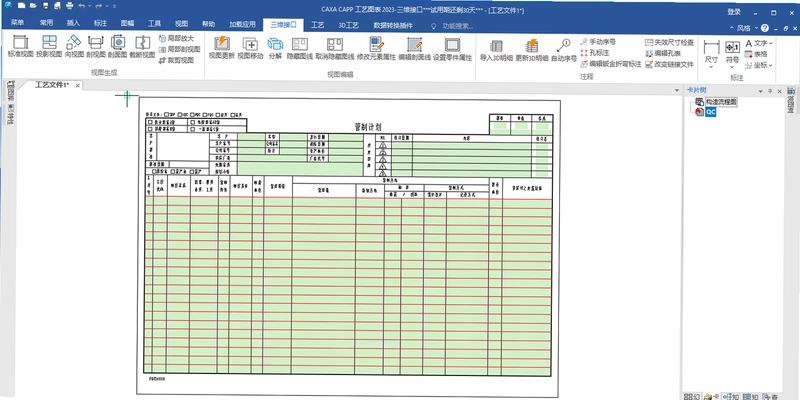
Task: Click 隐藏图线 hide lines
Action: tap(299, 48)
